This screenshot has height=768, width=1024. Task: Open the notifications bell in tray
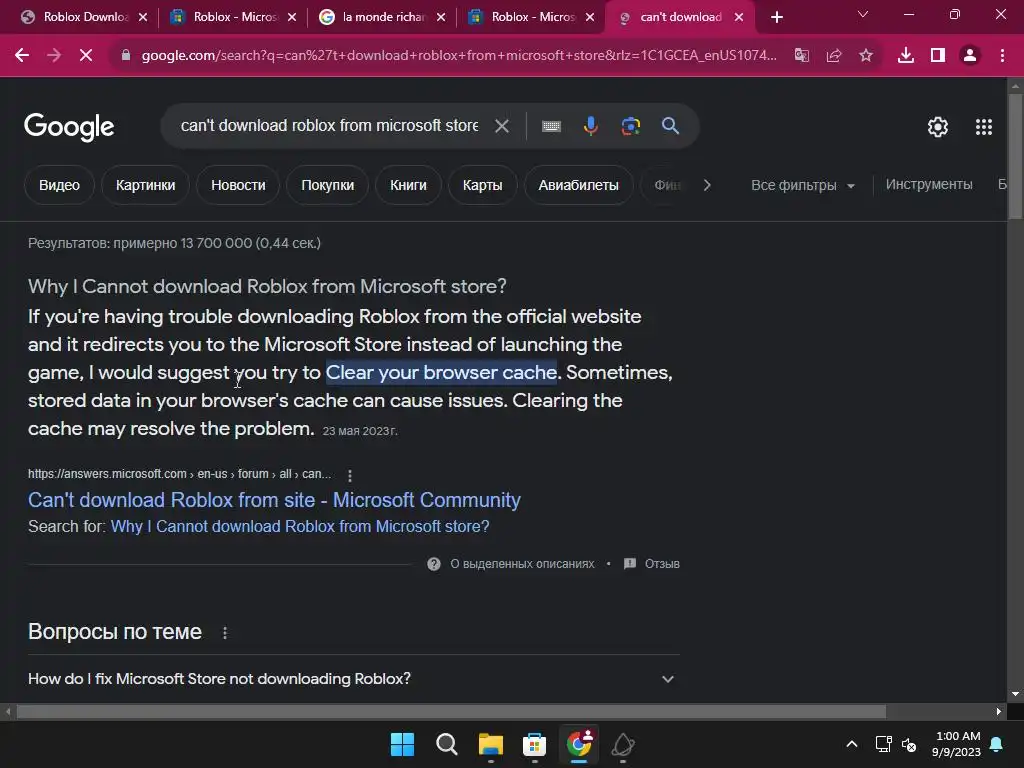click(997, 744)
